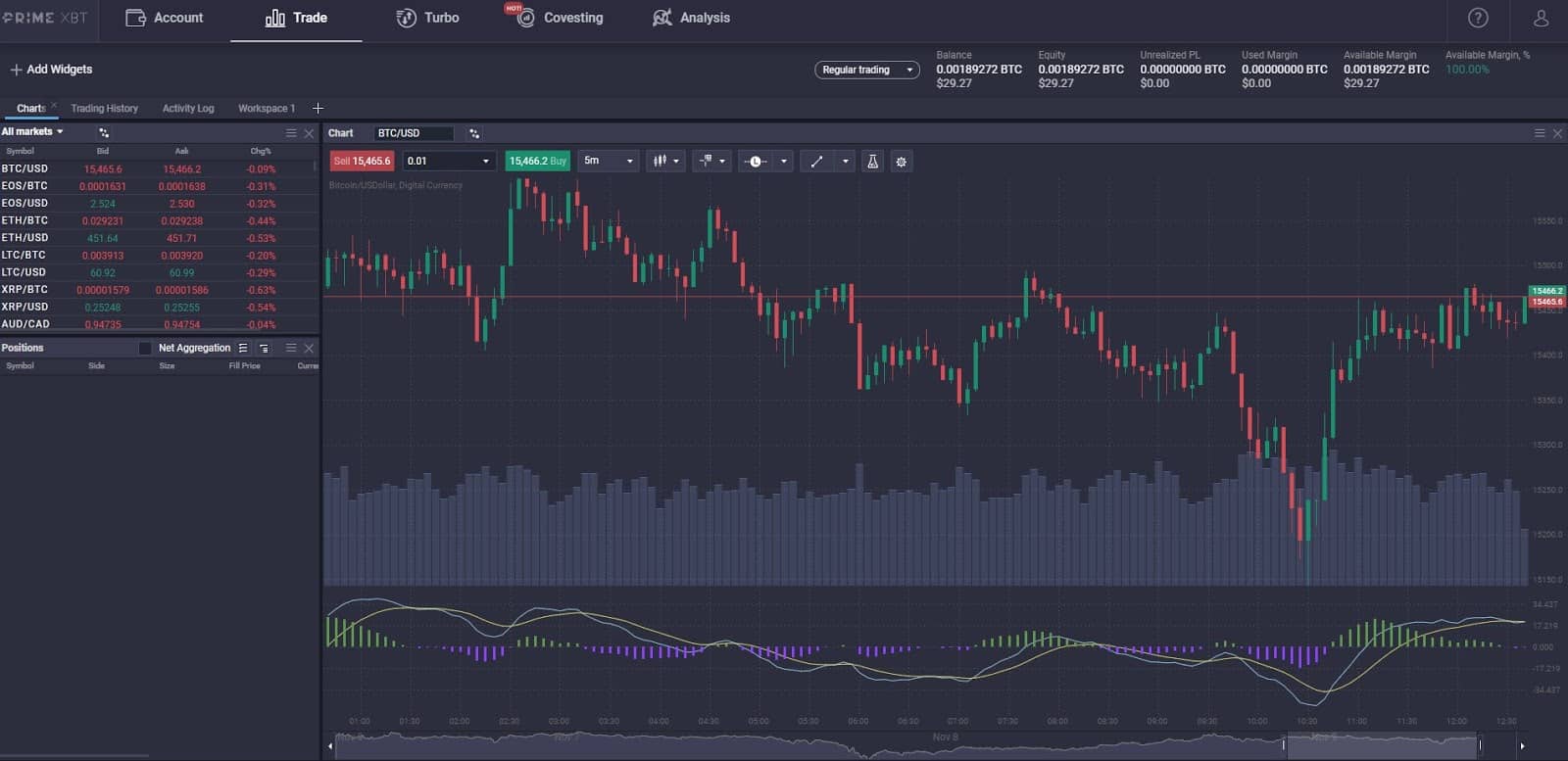This screenshot has height=761, width=1568.
Task: Click the crosshair cursor tool icon
Action: coord(706,161)
